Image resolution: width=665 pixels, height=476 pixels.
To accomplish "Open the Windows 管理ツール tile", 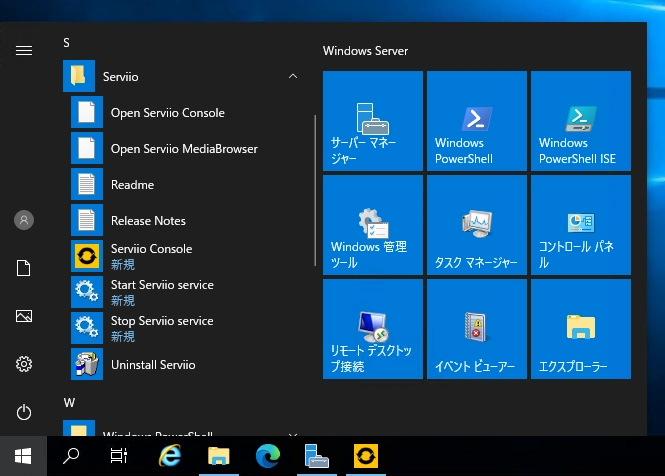I will click(373, 225).
